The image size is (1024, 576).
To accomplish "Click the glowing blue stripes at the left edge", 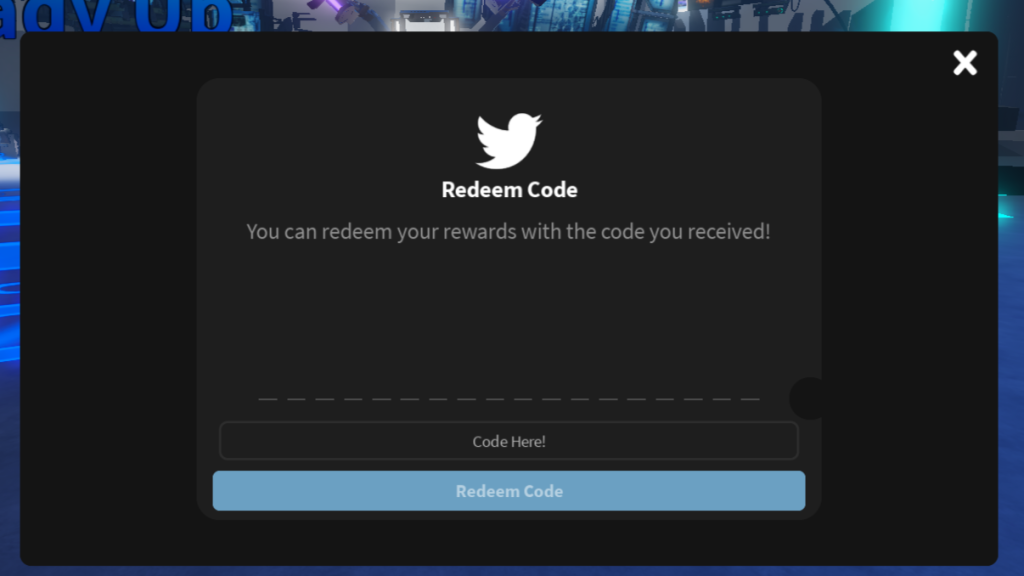I will [9, 274].
